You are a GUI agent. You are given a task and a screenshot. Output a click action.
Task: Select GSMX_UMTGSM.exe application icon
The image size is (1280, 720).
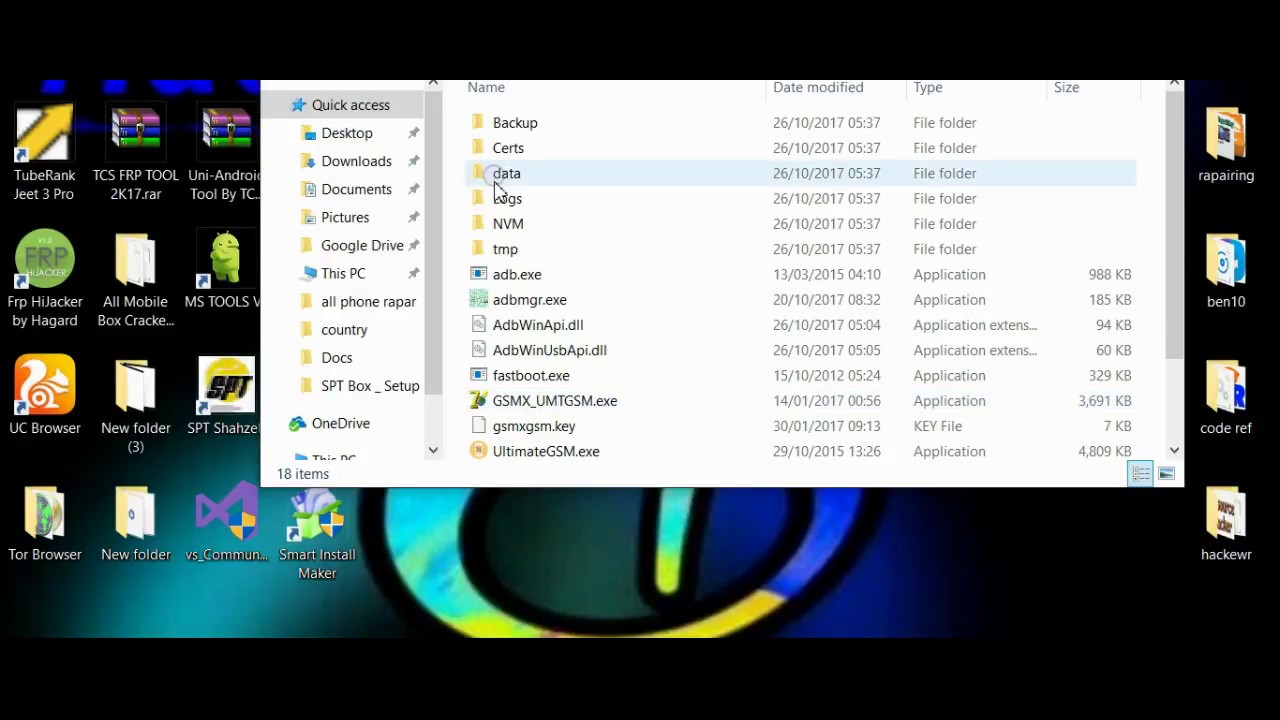479,400
